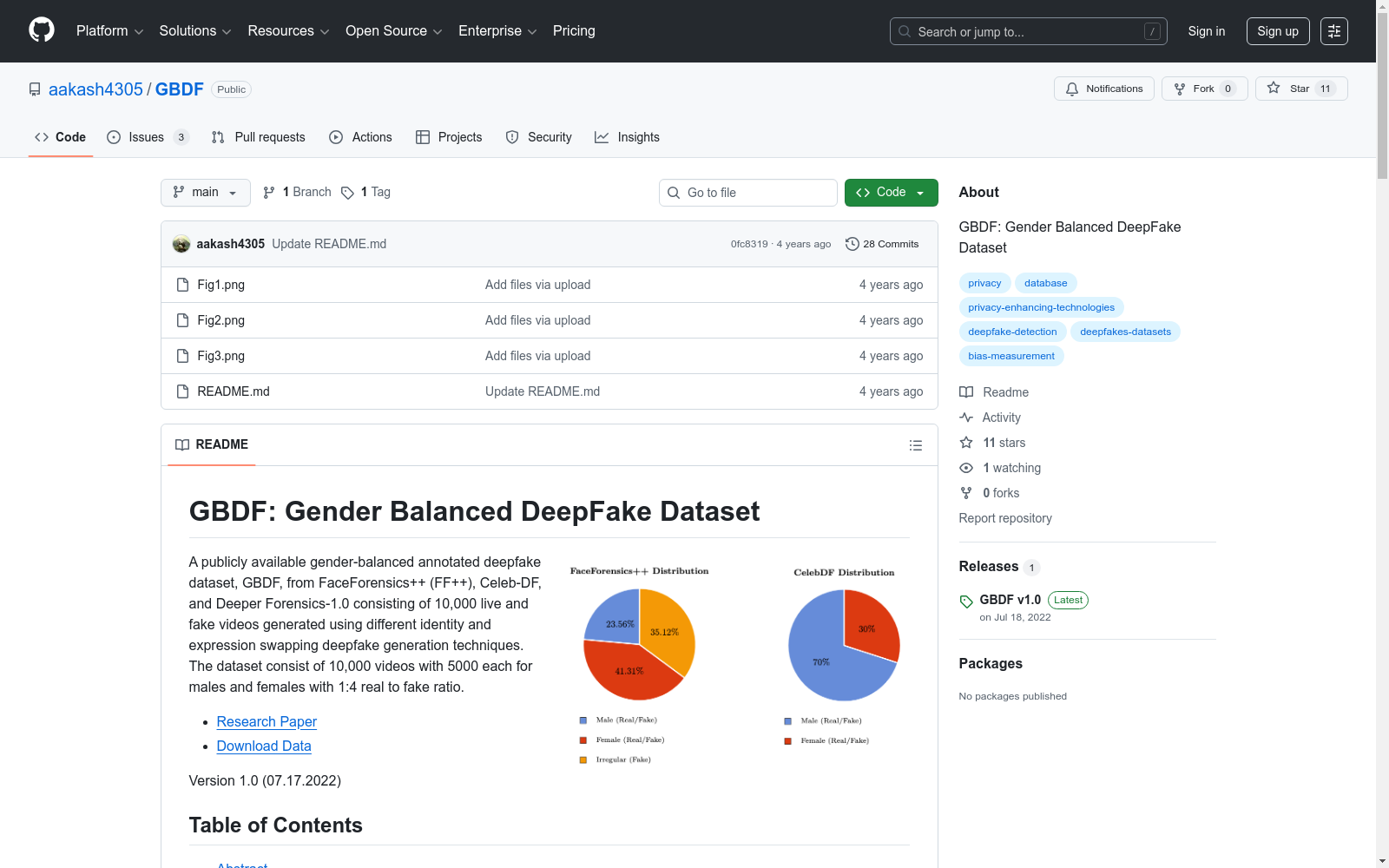Image resolution: width=1389 pixels, height=868 pixels.
Task: Open the green Code clone dropdown
Action: click(x=892, y=193)
